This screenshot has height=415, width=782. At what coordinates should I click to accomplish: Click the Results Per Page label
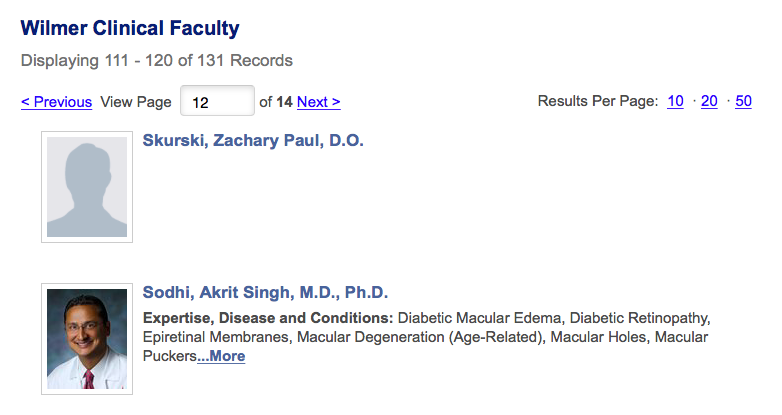coord(598,101)
